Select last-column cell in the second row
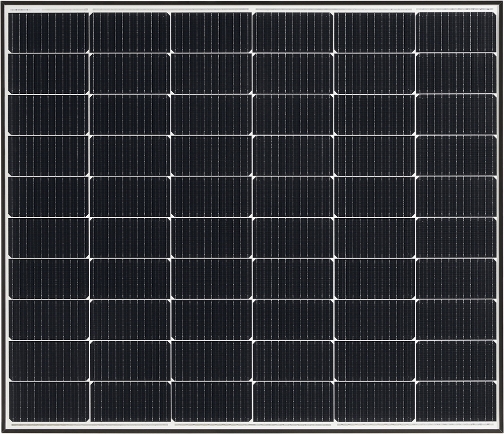This screenshot has width=504, height=434. pos(456,73)
